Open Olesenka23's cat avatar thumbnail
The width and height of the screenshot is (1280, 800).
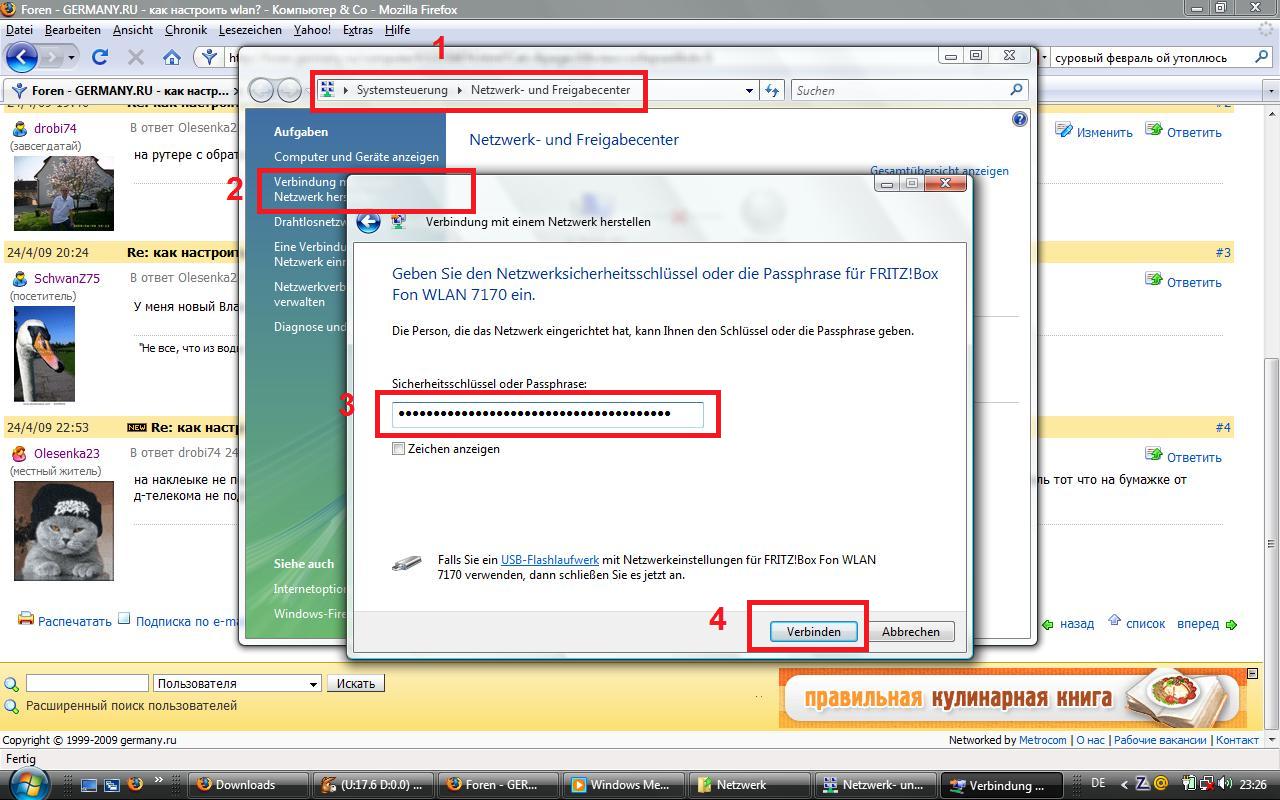(x=64, y=530)
